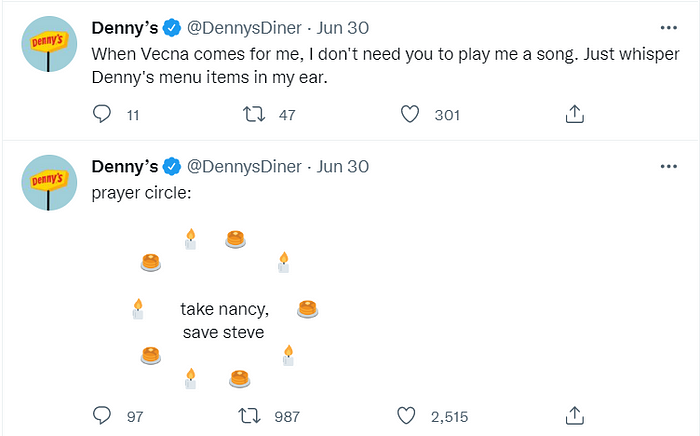Open Denny's avatar on second tweet
Screen dimensions: 700x436
tap(49, 183)
